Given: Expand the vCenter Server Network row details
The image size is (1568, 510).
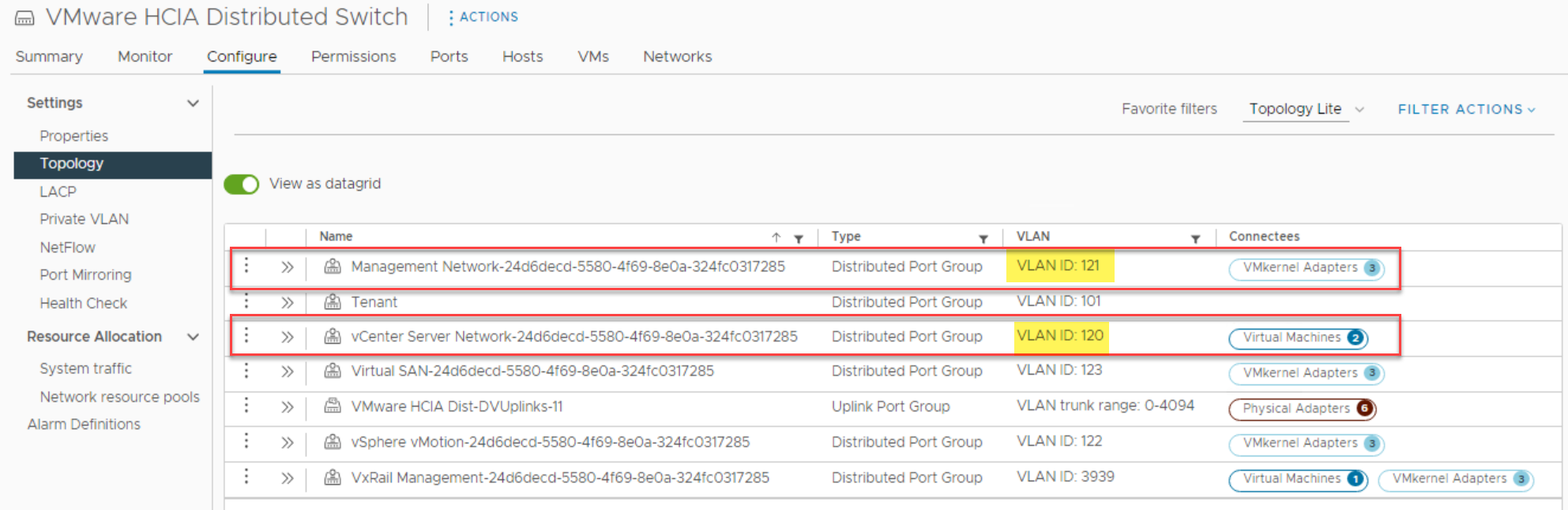Looking at the screenshot, I should point(287,337).
